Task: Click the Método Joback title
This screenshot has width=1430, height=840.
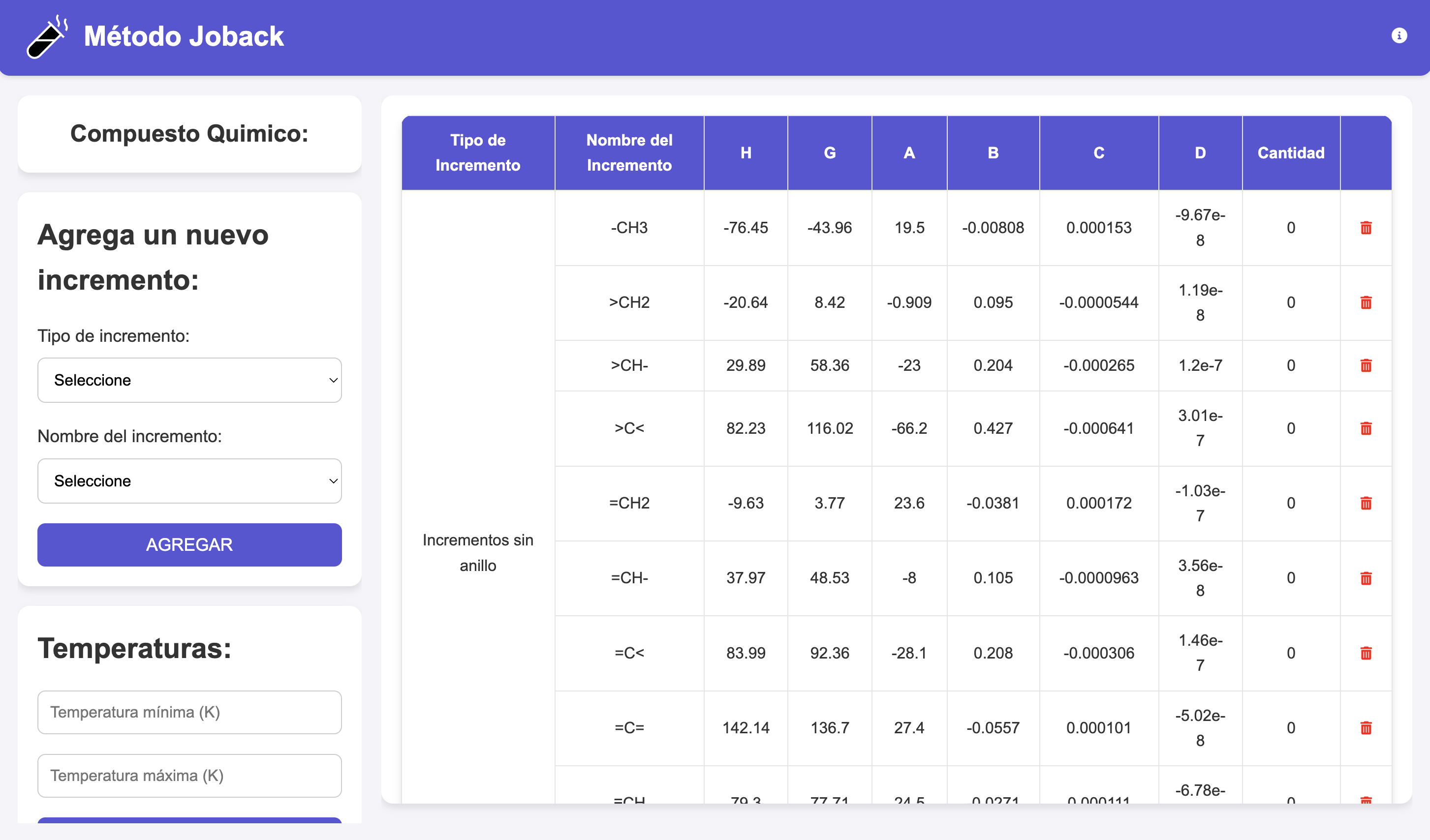Action: [x=184, y=36]
